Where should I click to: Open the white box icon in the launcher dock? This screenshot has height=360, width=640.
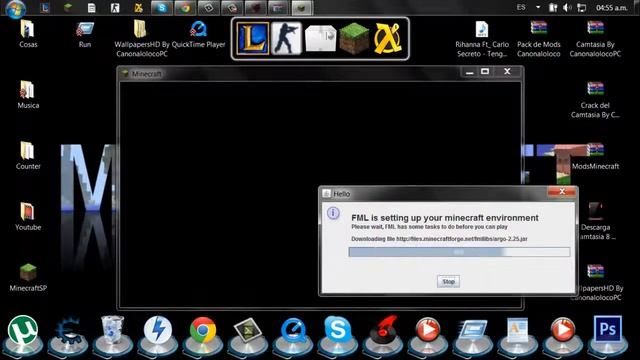320,39
